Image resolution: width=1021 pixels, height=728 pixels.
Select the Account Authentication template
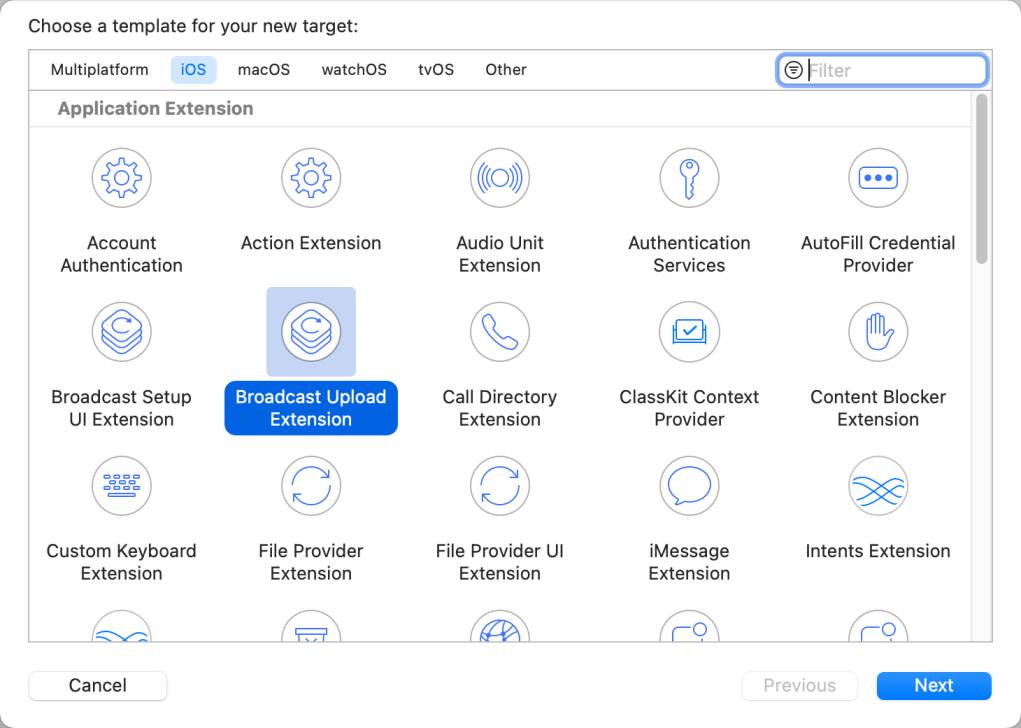pyautogui.click(x=121, y=205)
